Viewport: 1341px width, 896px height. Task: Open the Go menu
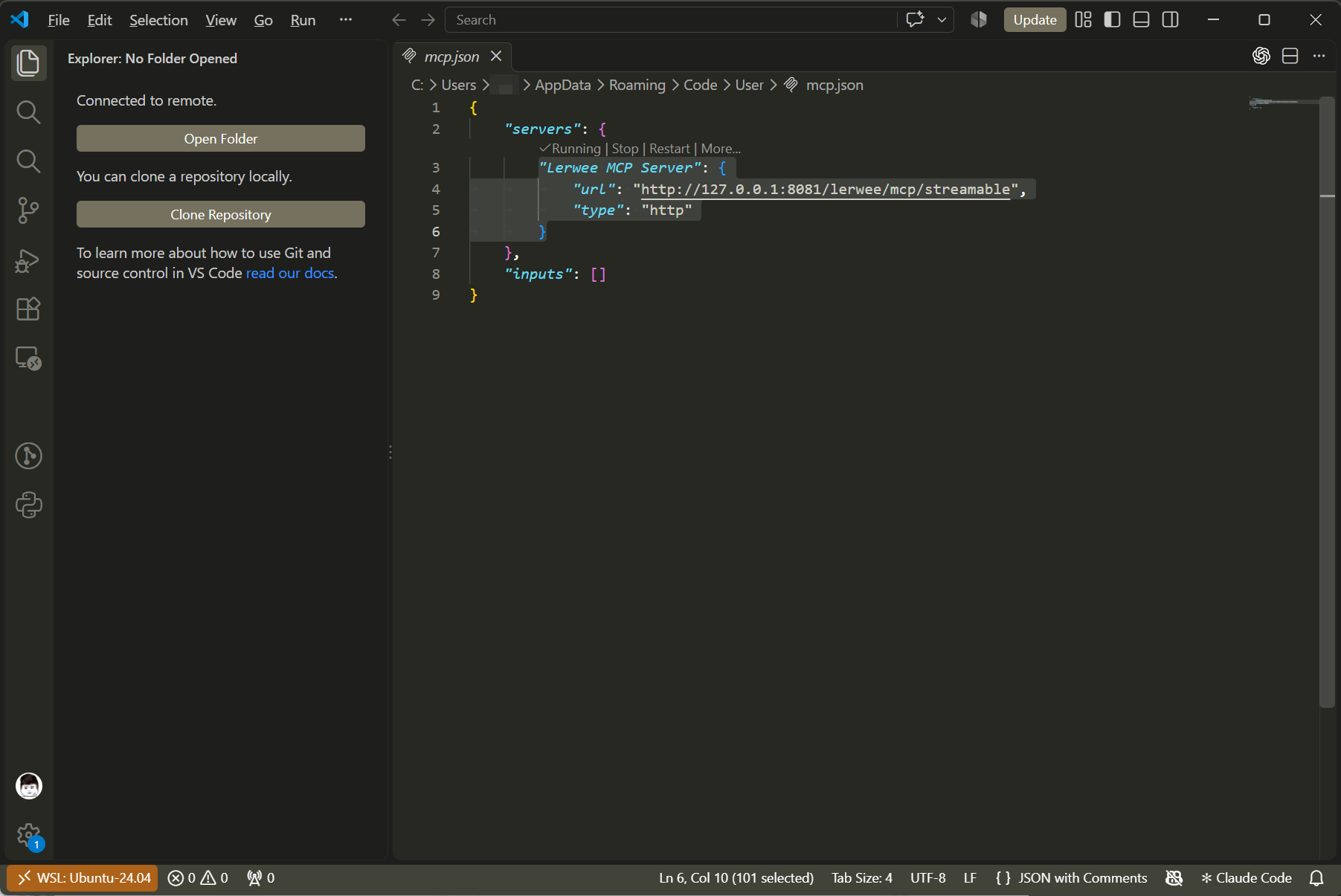click(263, 20)
